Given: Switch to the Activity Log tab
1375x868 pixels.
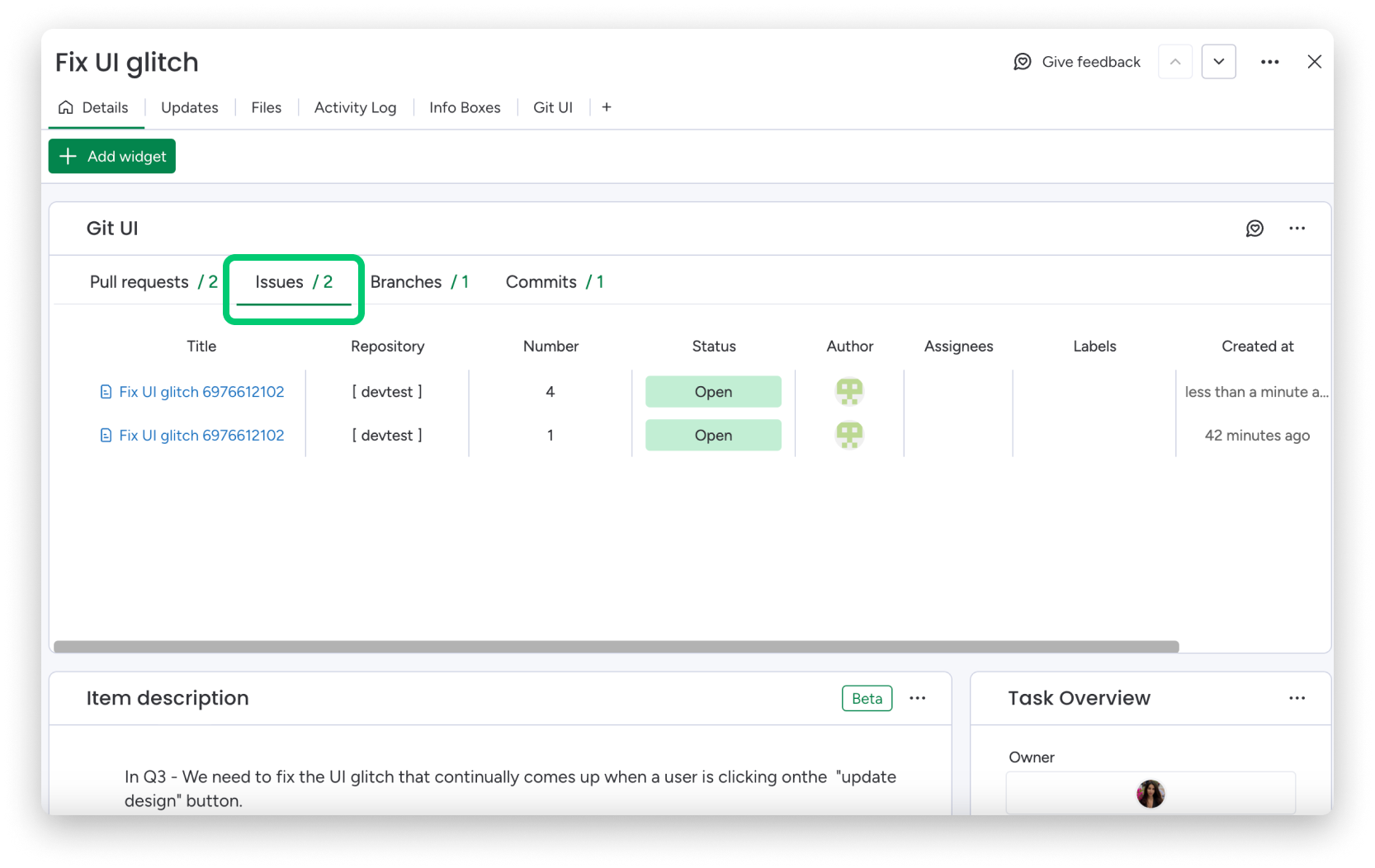Looking at the screenshot, I should pos(355,107).
